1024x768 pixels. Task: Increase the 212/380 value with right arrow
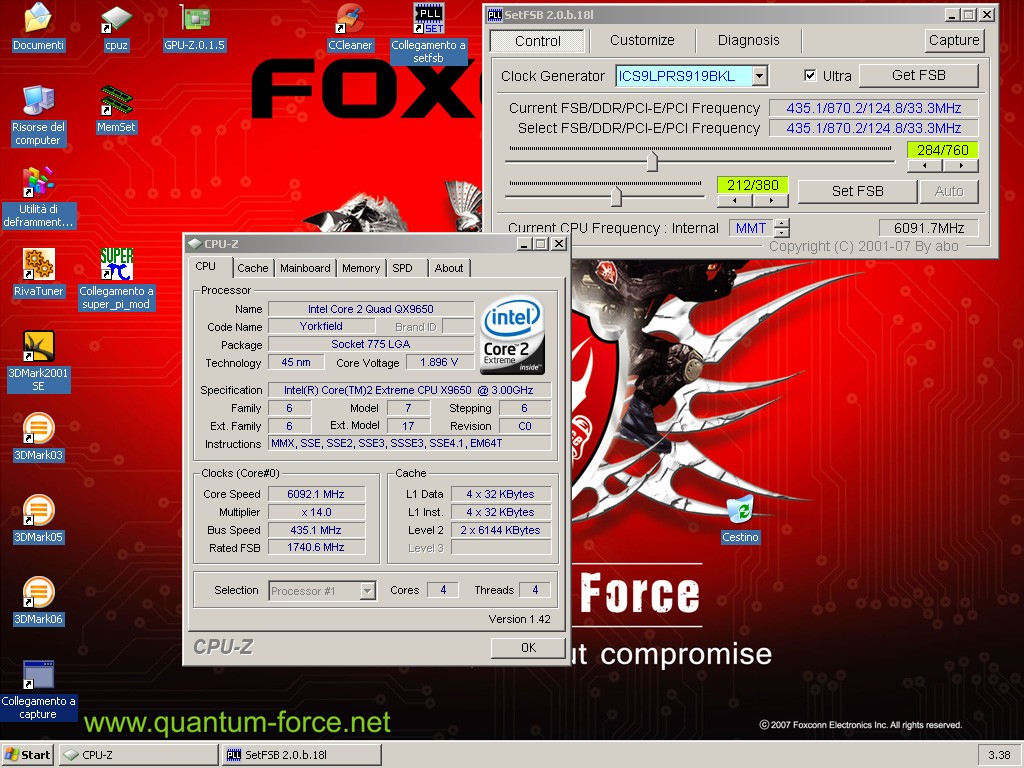(771, 200)
